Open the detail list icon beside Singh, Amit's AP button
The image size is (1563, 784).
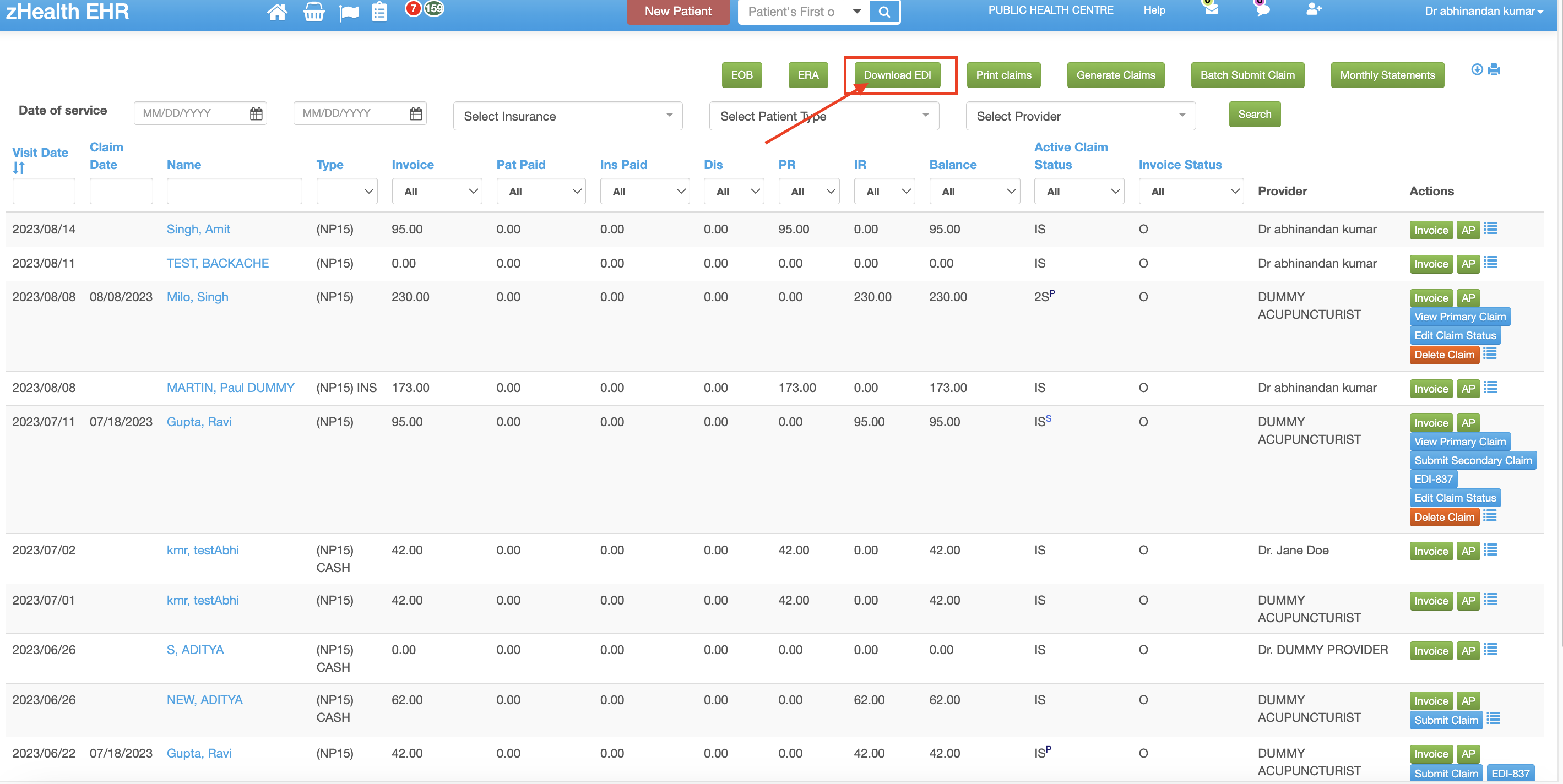coord(1491,228)
